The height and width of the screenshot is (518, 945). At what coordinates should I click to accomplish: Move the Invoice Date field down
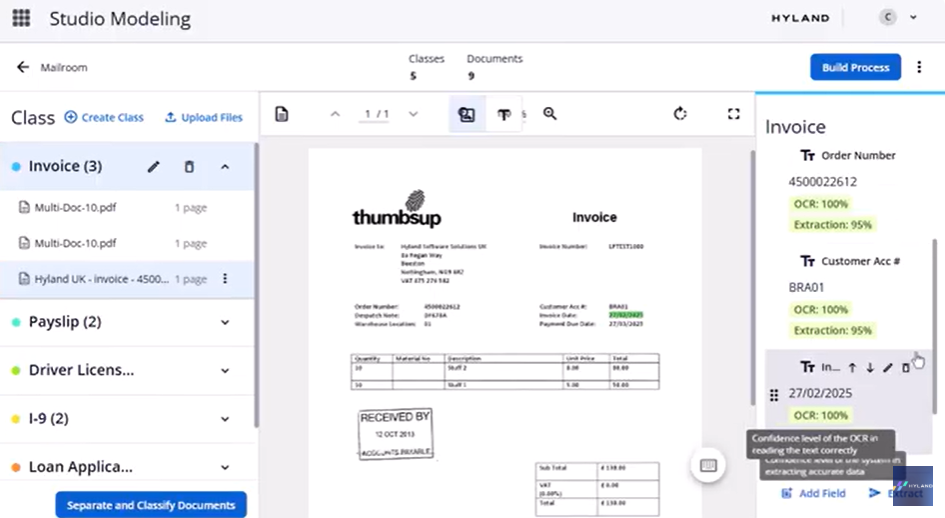[x=870, y=367]
